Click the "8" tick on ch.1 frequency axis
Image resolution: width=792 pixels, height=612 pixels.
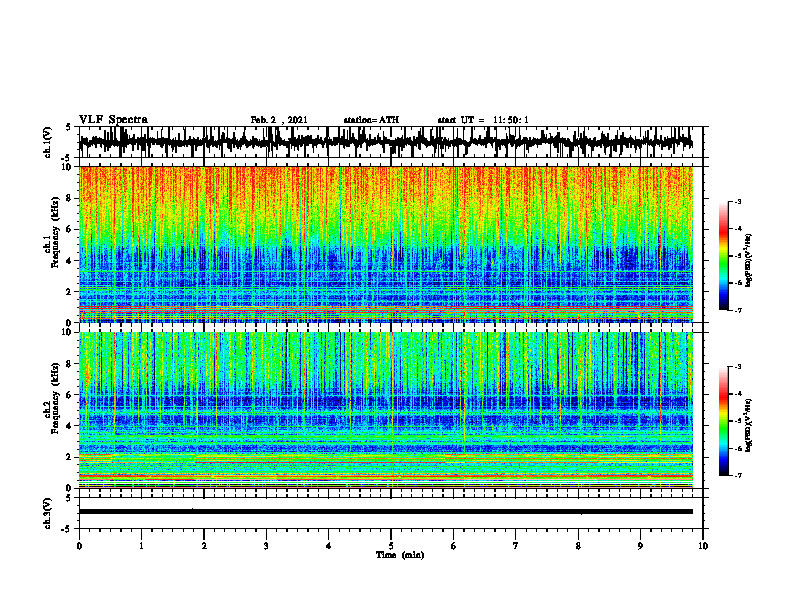pyautogui.click(x=69, y=198)
